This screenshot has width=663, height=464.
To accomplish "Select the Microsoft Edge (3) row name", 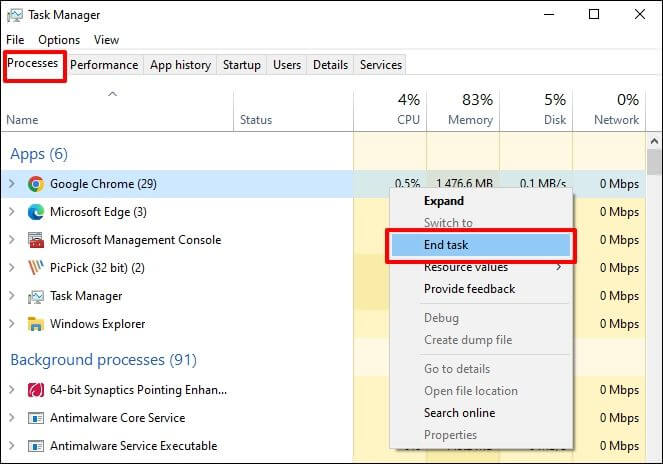I will [x=99, y=212].
